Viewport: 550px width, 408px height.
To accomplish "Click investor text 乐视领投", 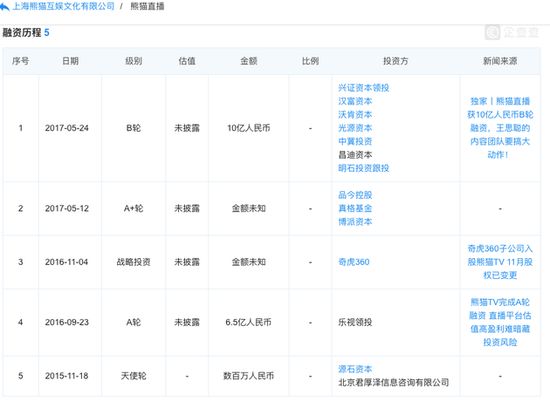I will tap(355, 322).
